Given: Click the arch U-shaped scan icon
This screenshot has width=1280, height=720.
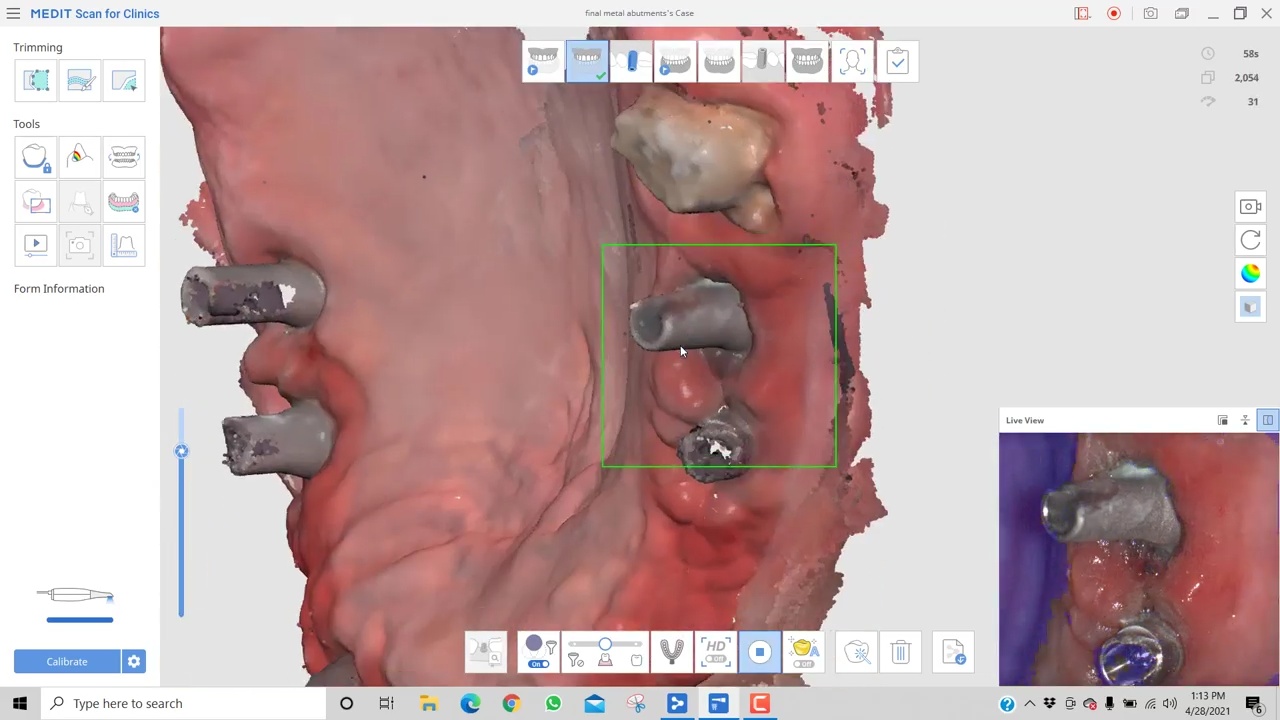Looking at the screenshot, I should (671, 652).
